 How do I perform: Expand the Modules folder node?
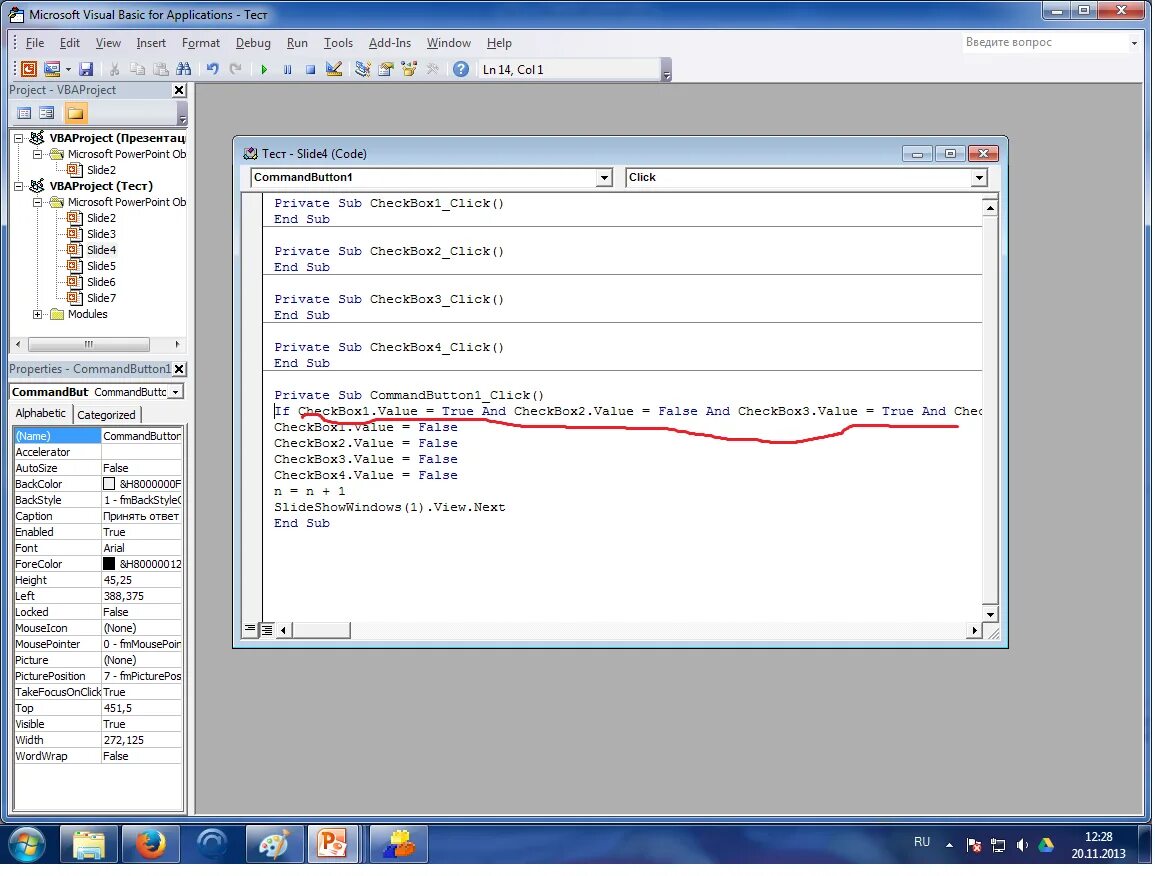click(x=38, y=315)
